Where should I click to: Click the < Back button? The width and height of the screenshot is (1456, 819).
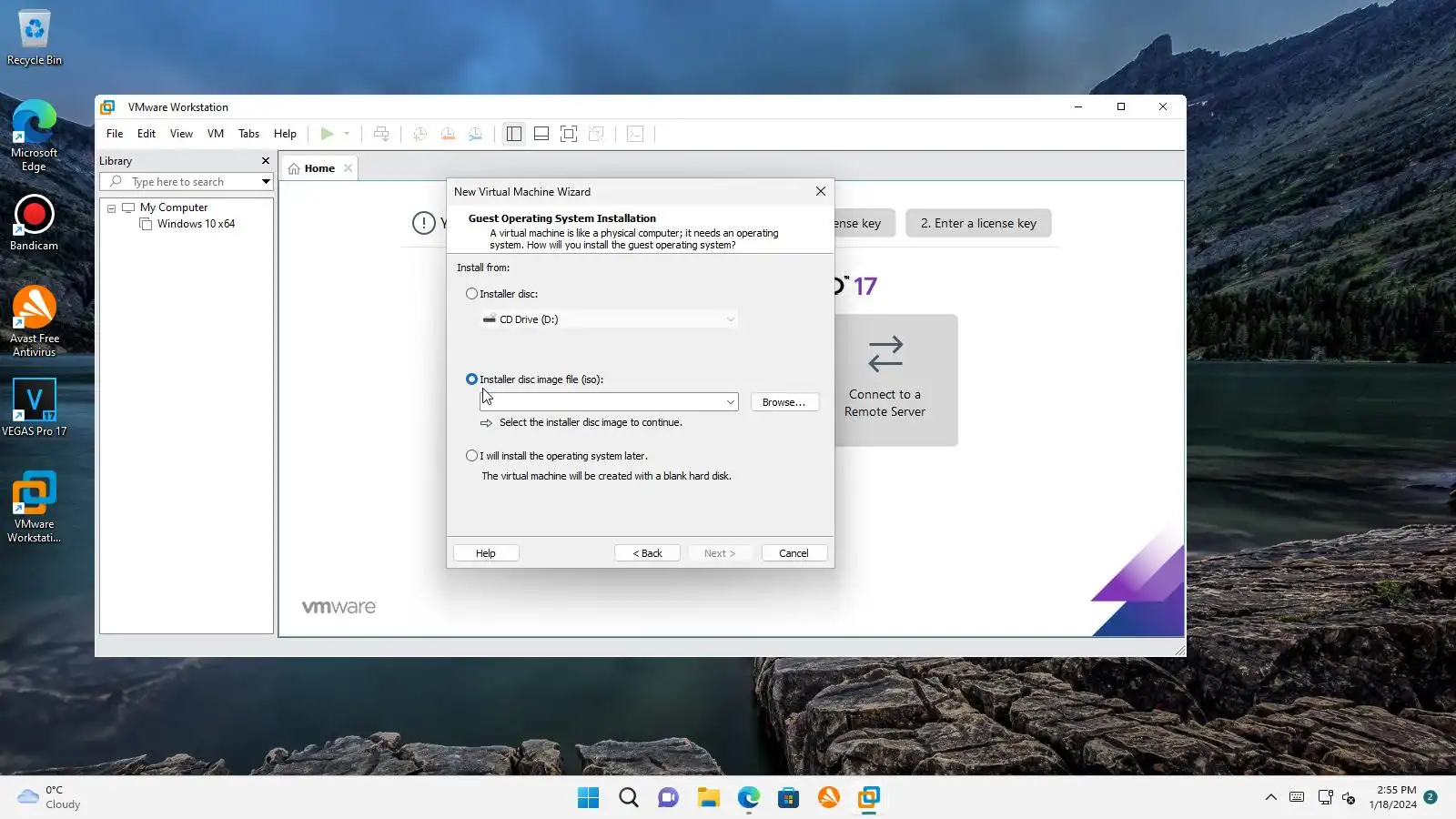tap(647, 553)
